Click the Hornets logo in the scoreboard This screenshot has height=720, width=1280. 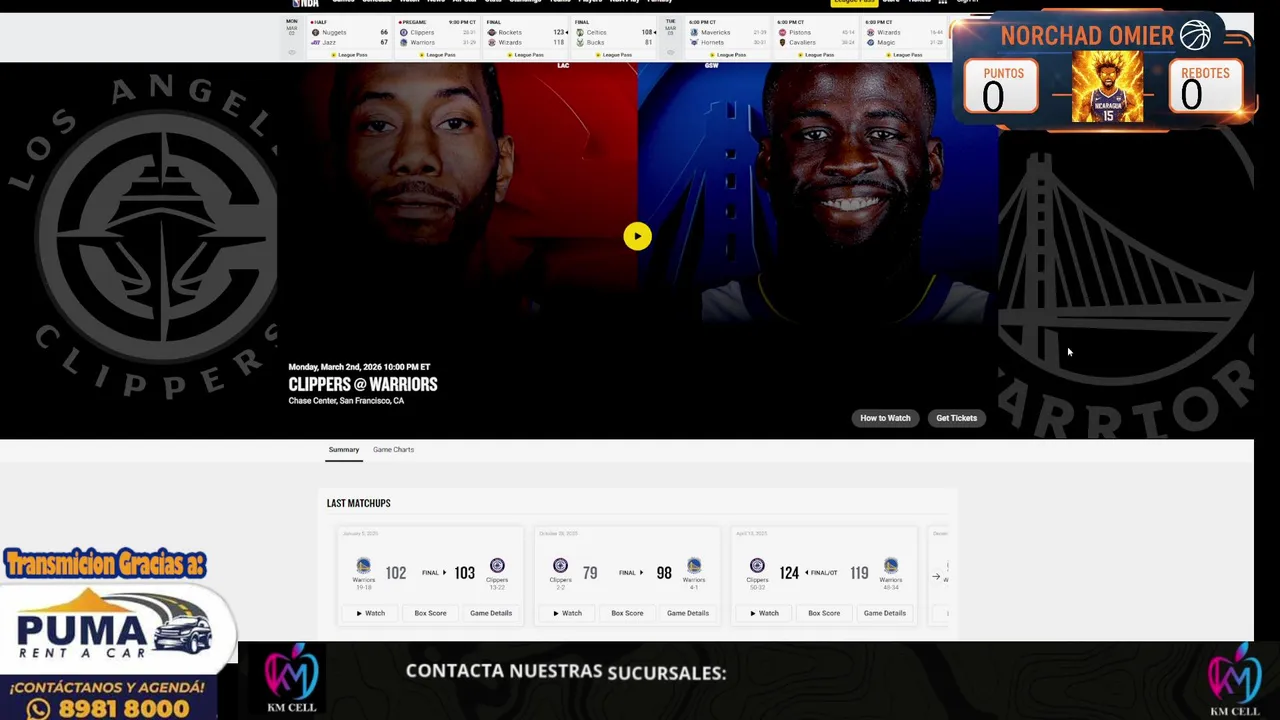pos(694,43)
